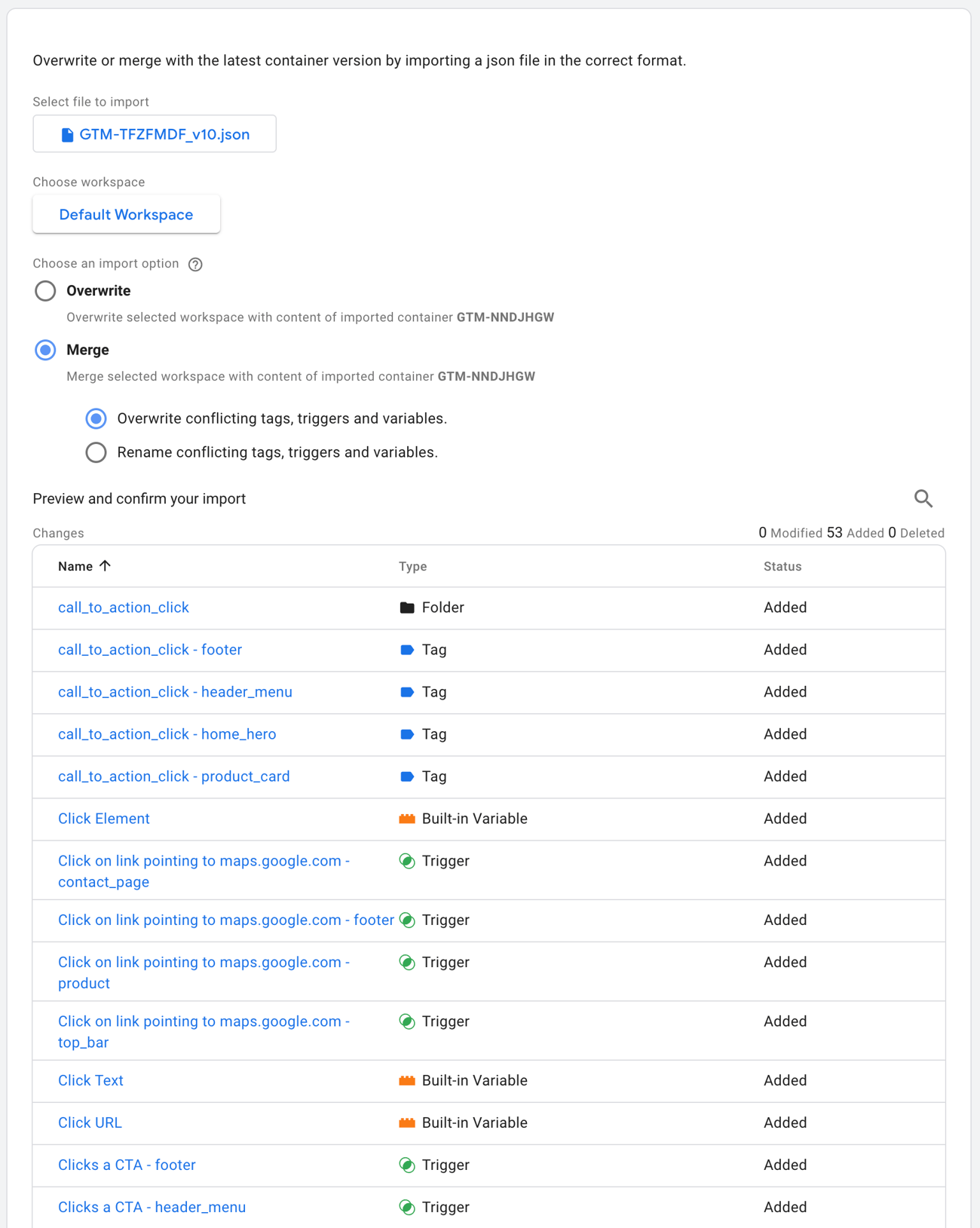
Task: Select the Merge import option
Action: pos(45,350)
